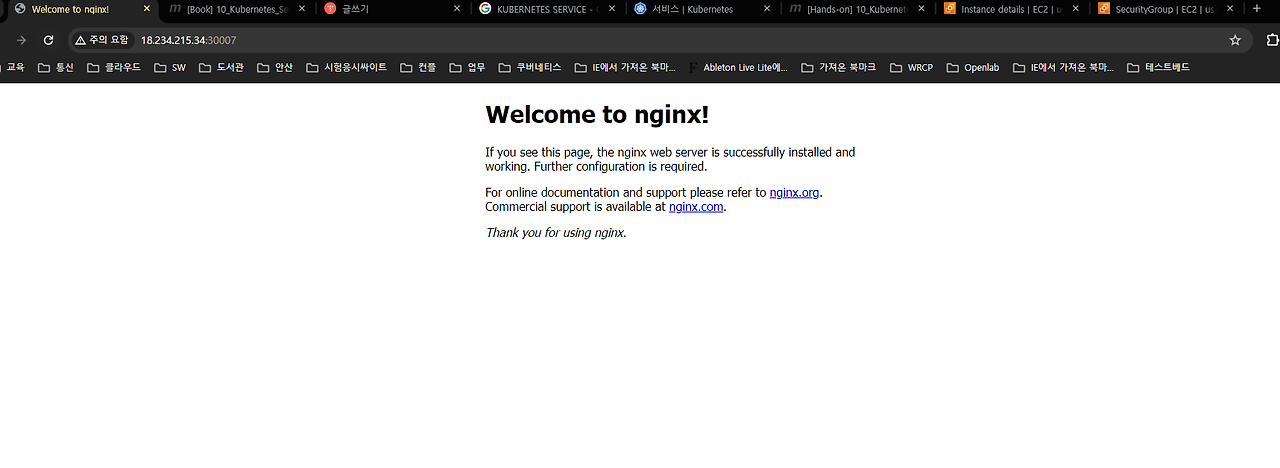
Task: Open the 컨플 bookmark folder
Action: (x=418, y=68)
